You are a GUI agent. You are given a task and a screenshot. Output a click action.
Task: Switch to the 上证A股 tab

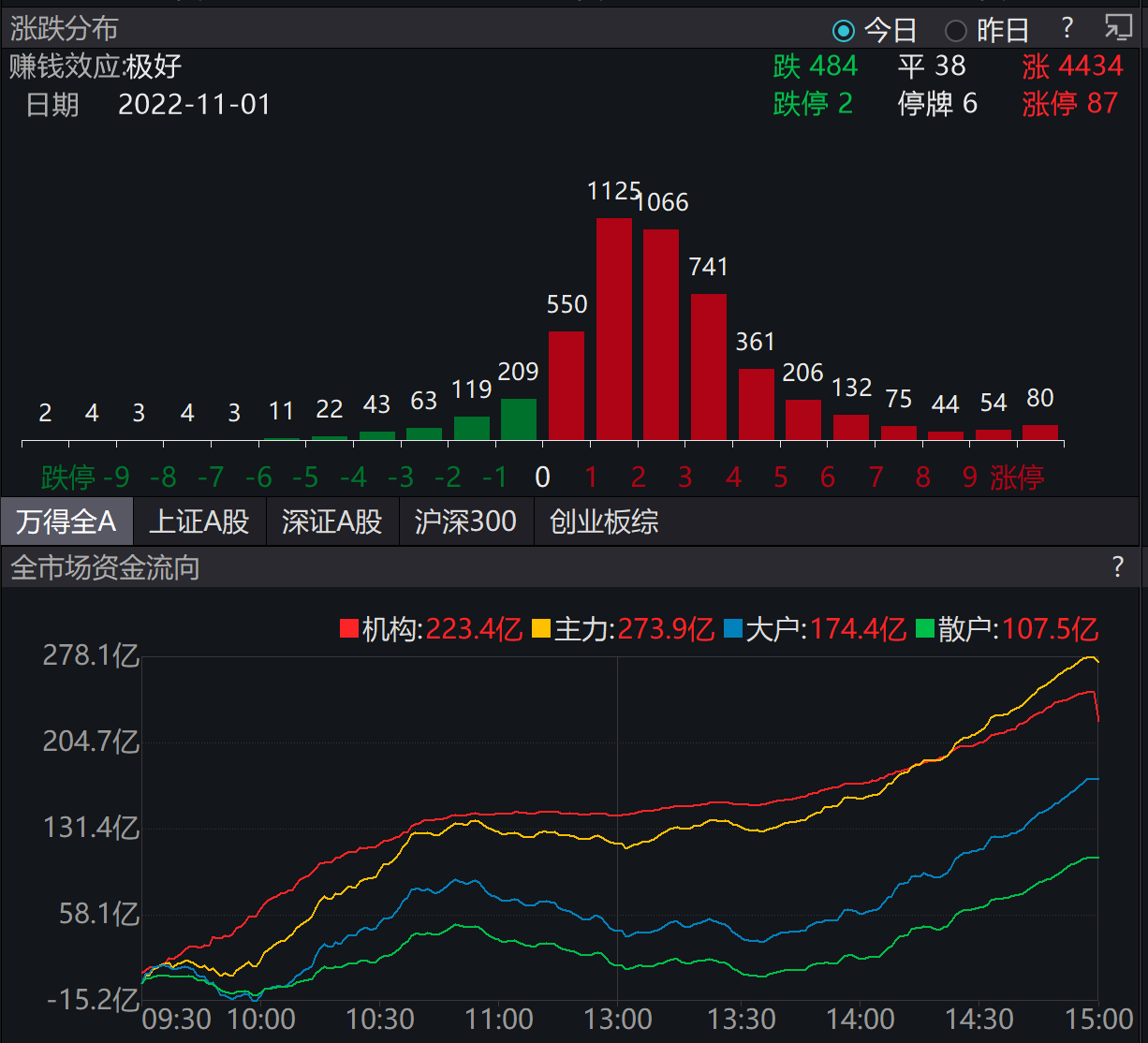click(x=199, y=521)
